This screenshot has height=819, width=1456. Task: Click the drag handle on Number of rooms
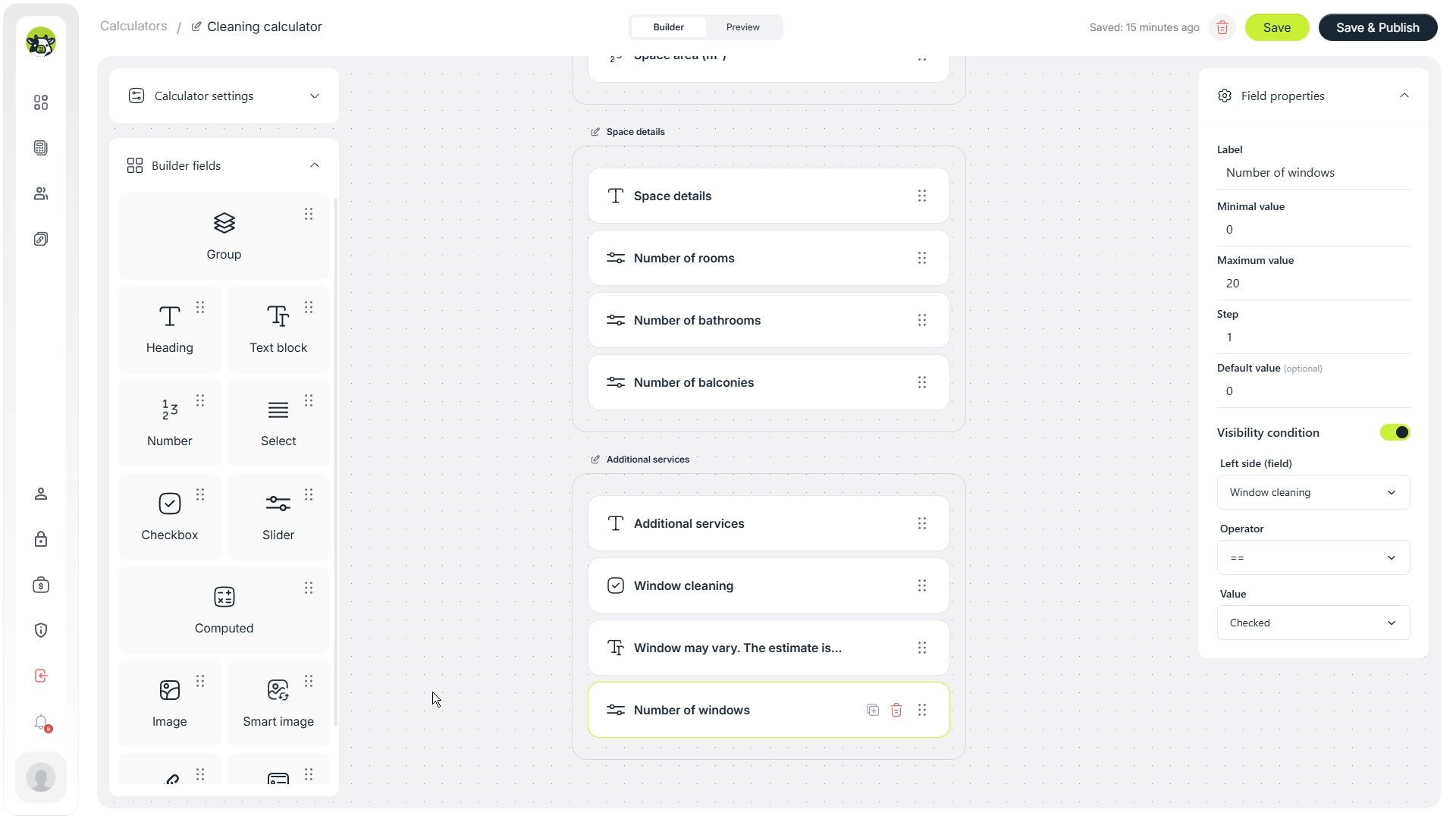[922, 258]
